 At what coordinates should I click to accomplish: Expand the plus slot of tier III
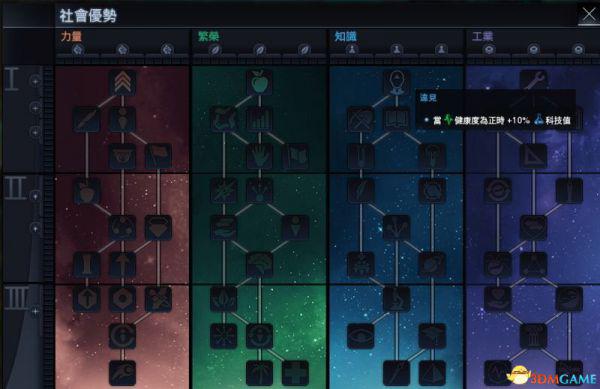click(35, 311)
